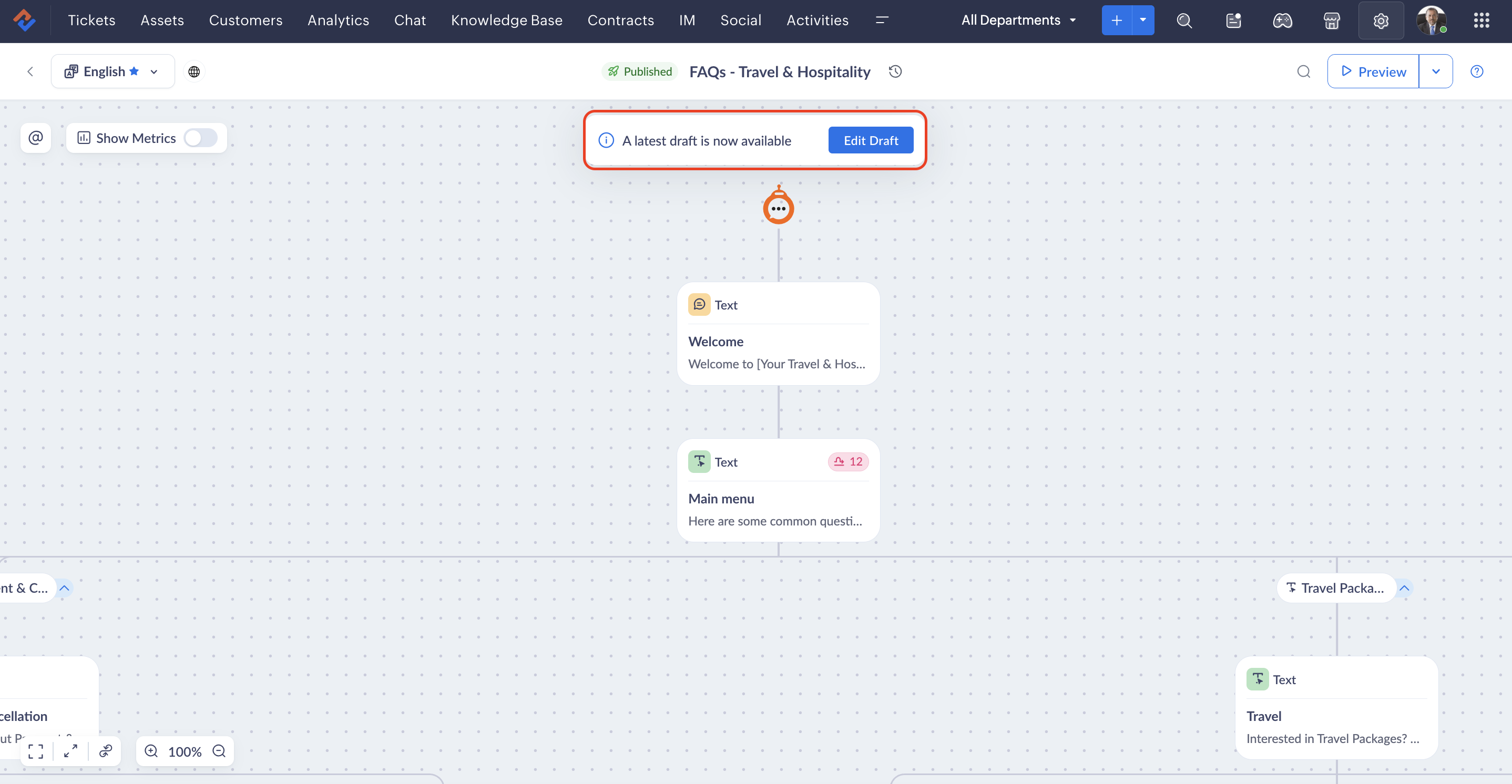
Task: Click the Edit Draft button
Action: coord(871,140)
